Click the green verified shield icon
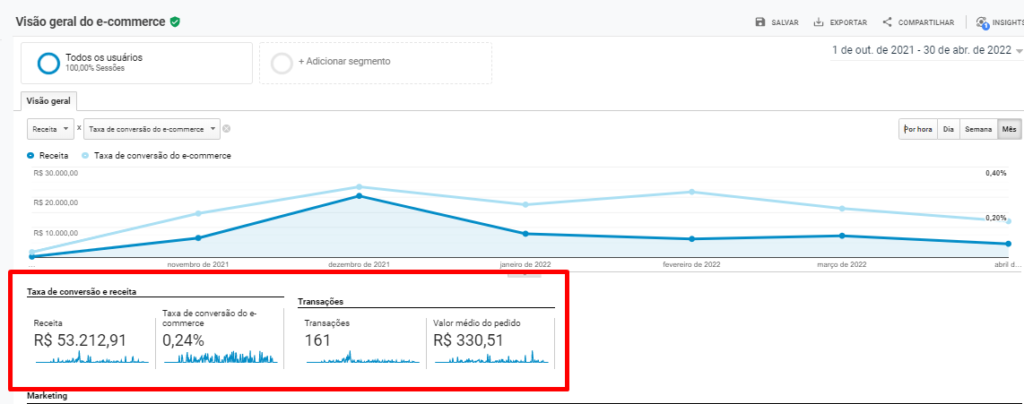 point(175,21)
